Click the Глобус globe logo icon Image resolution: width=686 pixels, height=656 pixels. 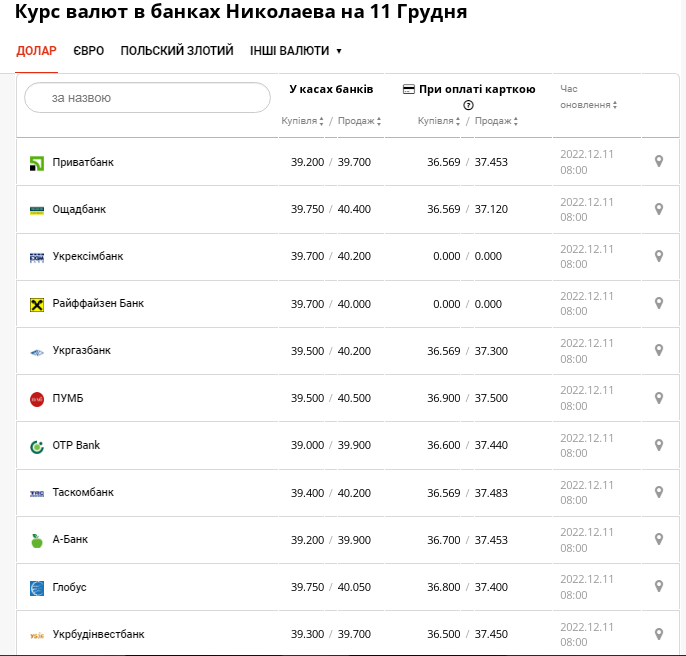tap(37, 588)
